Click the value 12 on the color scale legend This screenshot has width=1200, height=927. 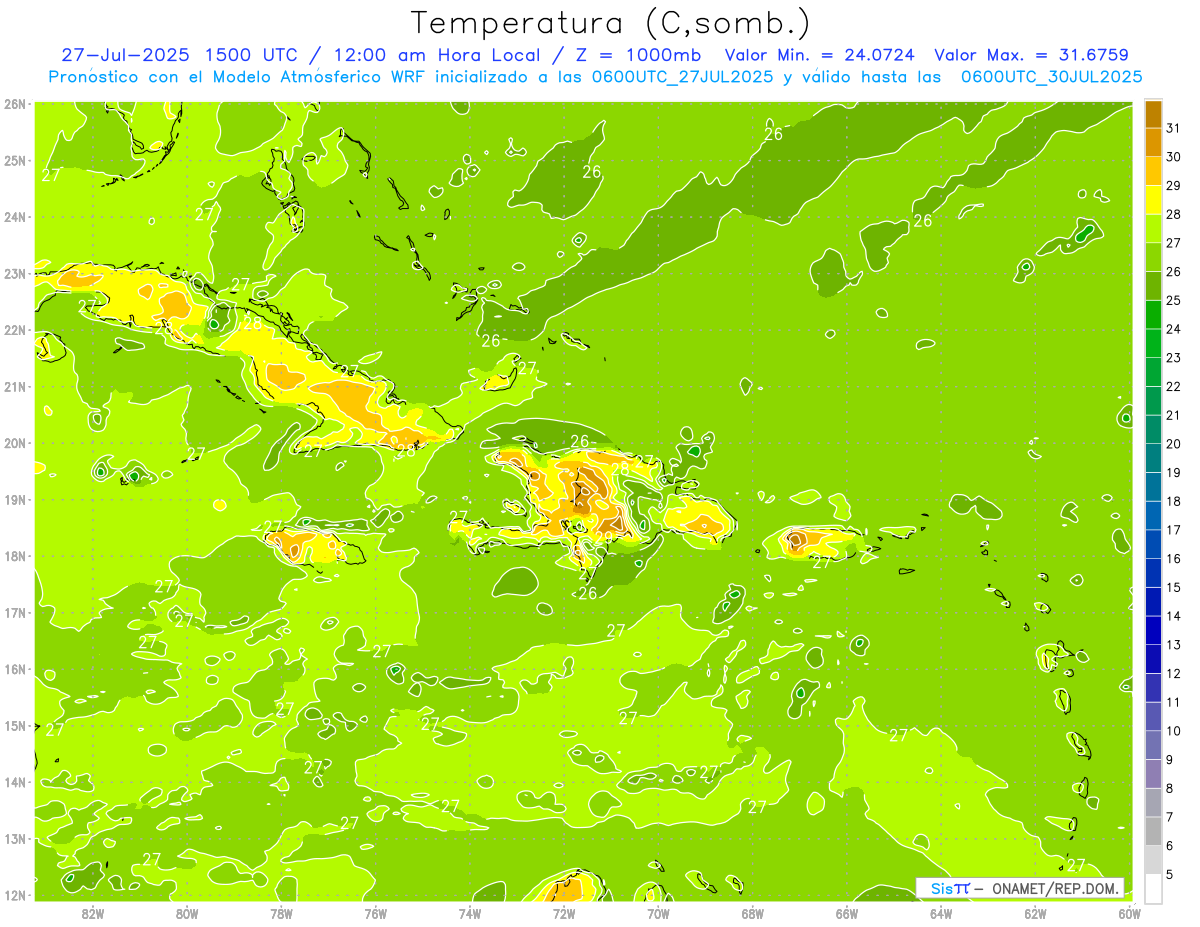[1174, 674]
